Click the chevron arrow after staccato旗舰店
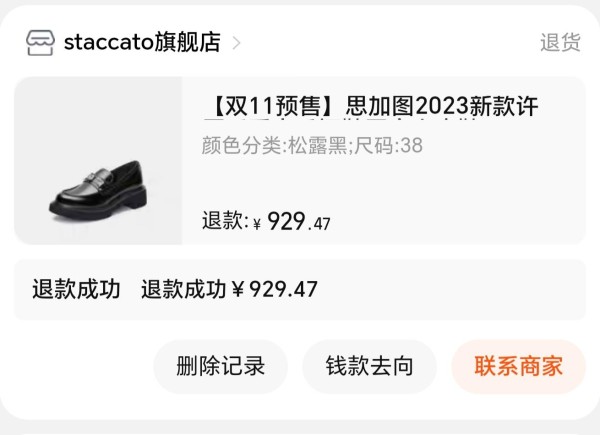The height and width of the screenshot is (435, 600). point(236,43)
